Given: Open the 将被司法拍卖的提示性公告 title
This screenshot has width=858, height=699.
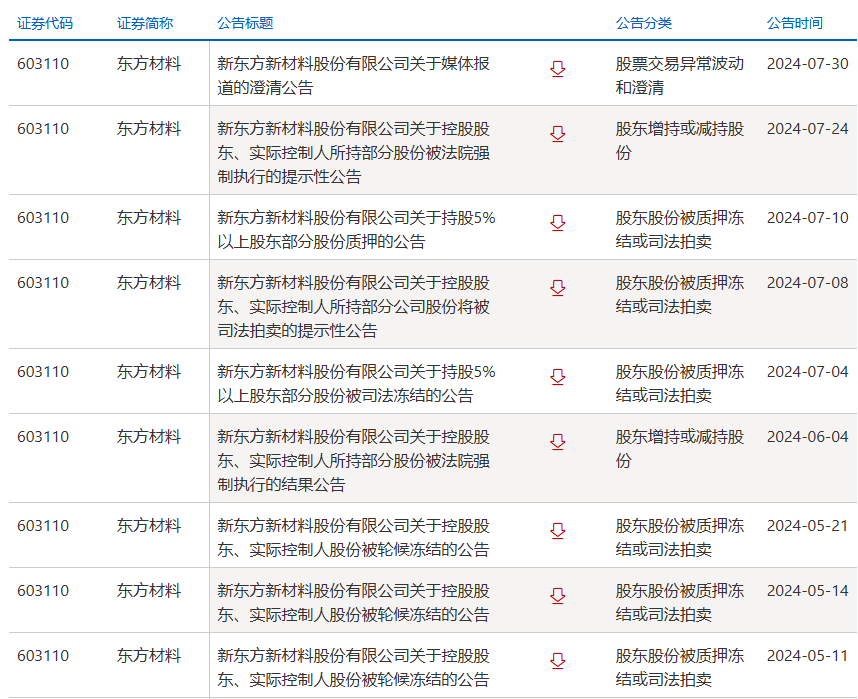Looking at the screenshot, I should 353,306.
